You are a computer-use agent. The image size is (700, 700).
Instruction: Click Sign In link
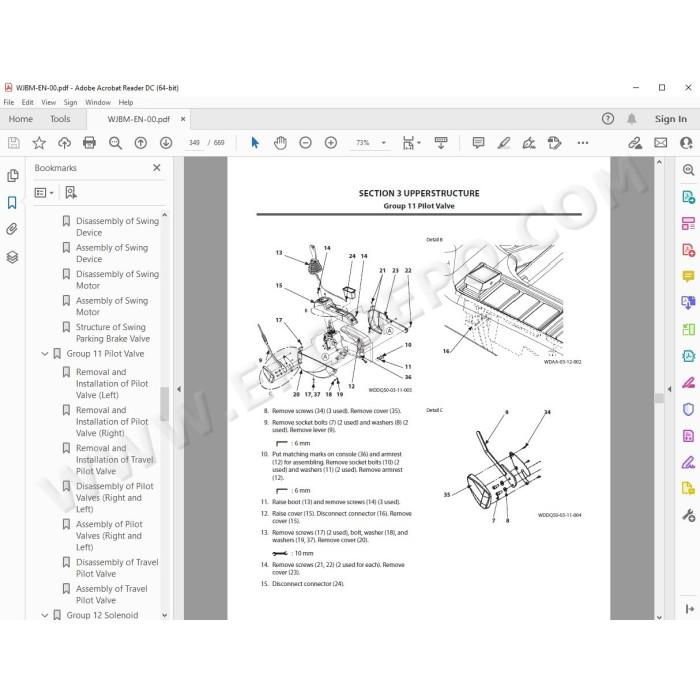(671, 119)
